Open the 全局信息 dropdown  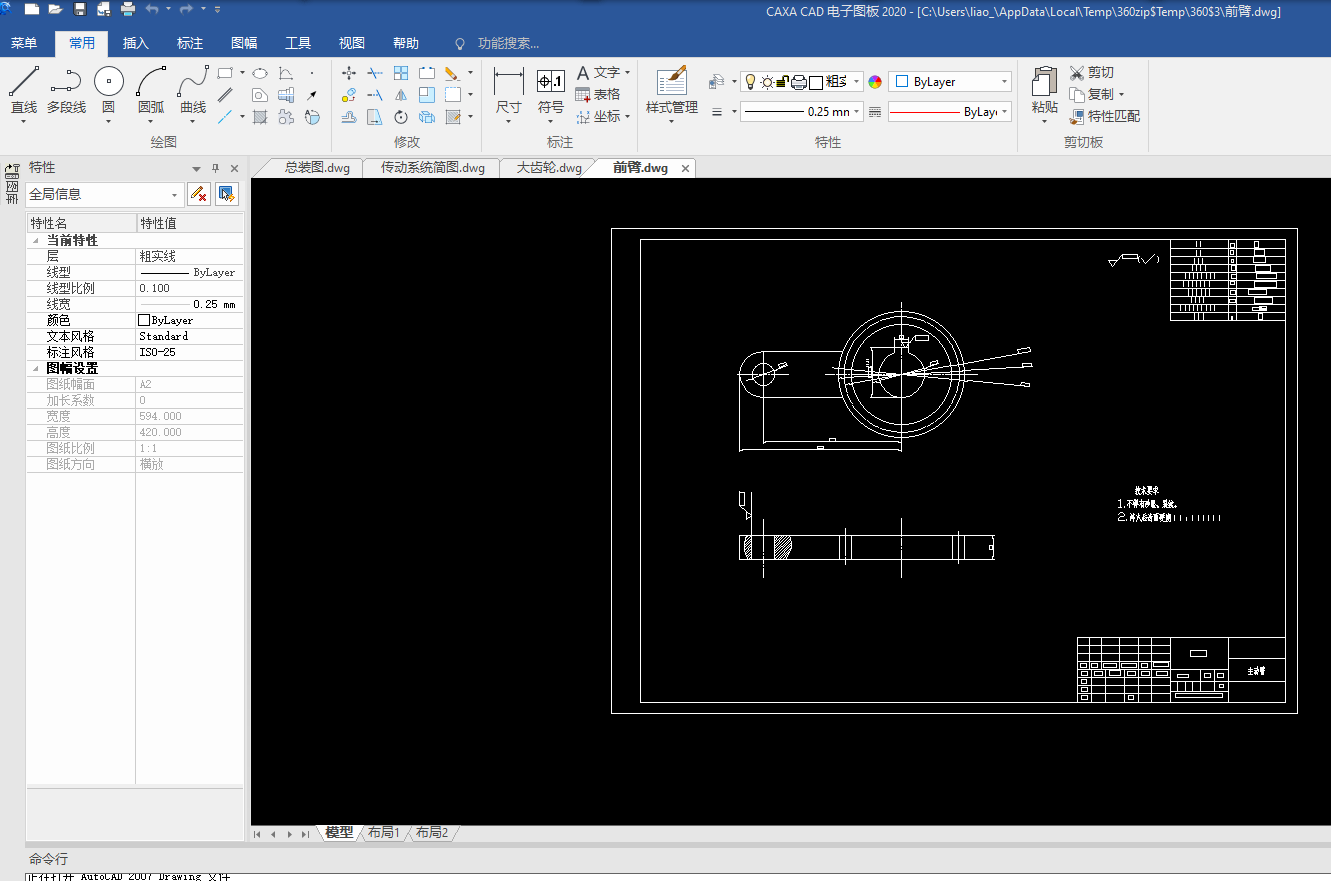pos(176,195)
